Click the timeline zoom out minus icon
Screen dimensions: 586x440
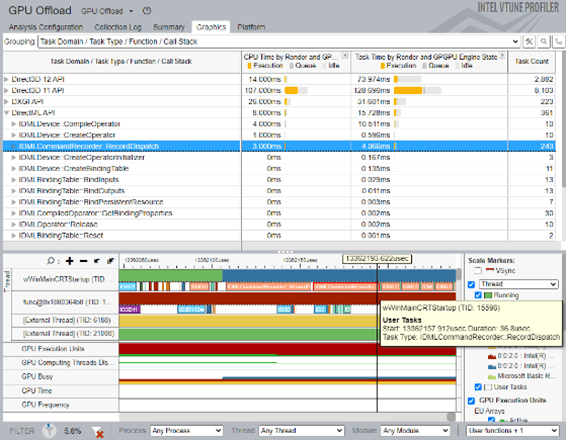(x=83, y=261)
